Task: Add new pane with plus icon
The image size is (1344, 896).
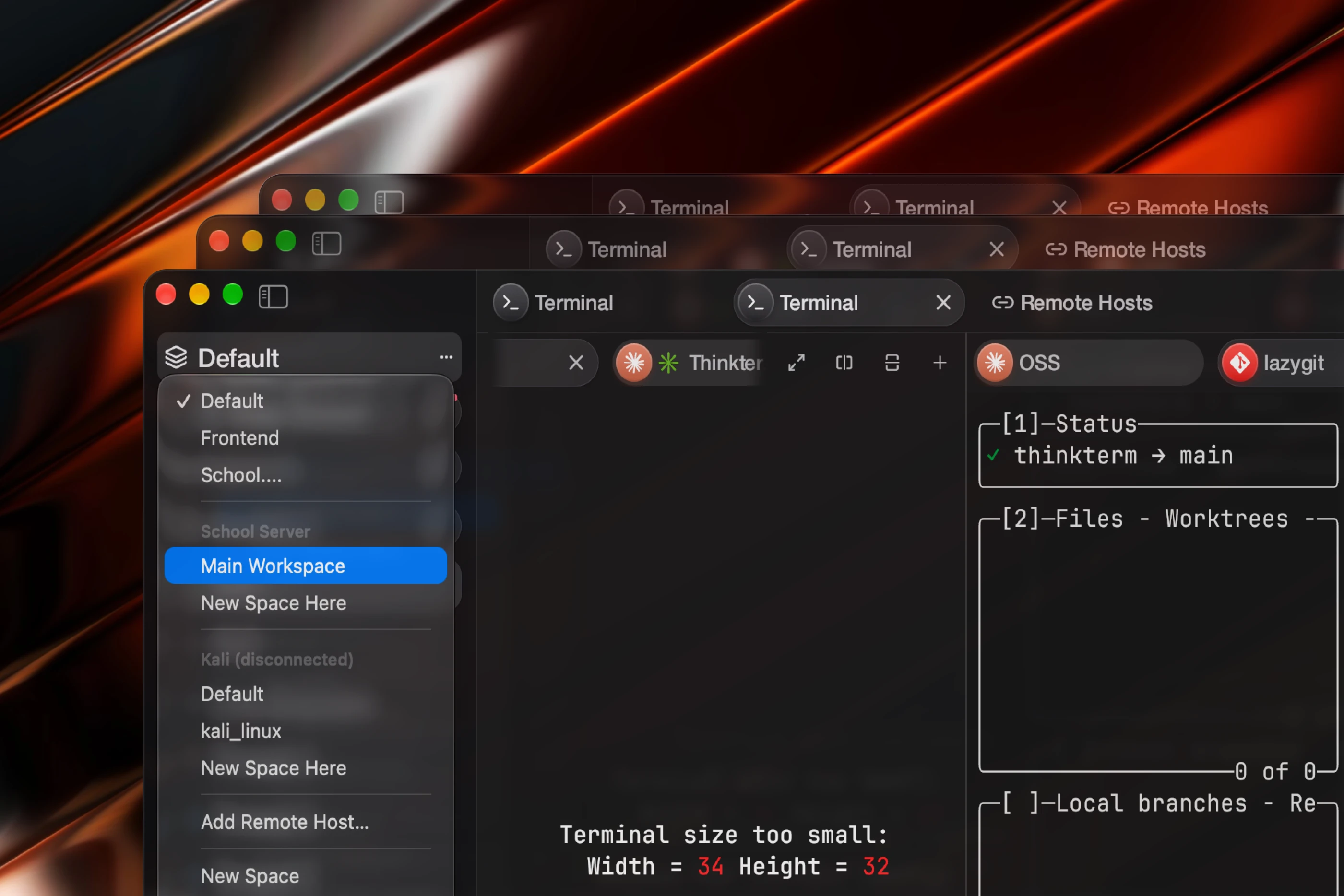Action: pyautogui.click(x=940, y=362)
